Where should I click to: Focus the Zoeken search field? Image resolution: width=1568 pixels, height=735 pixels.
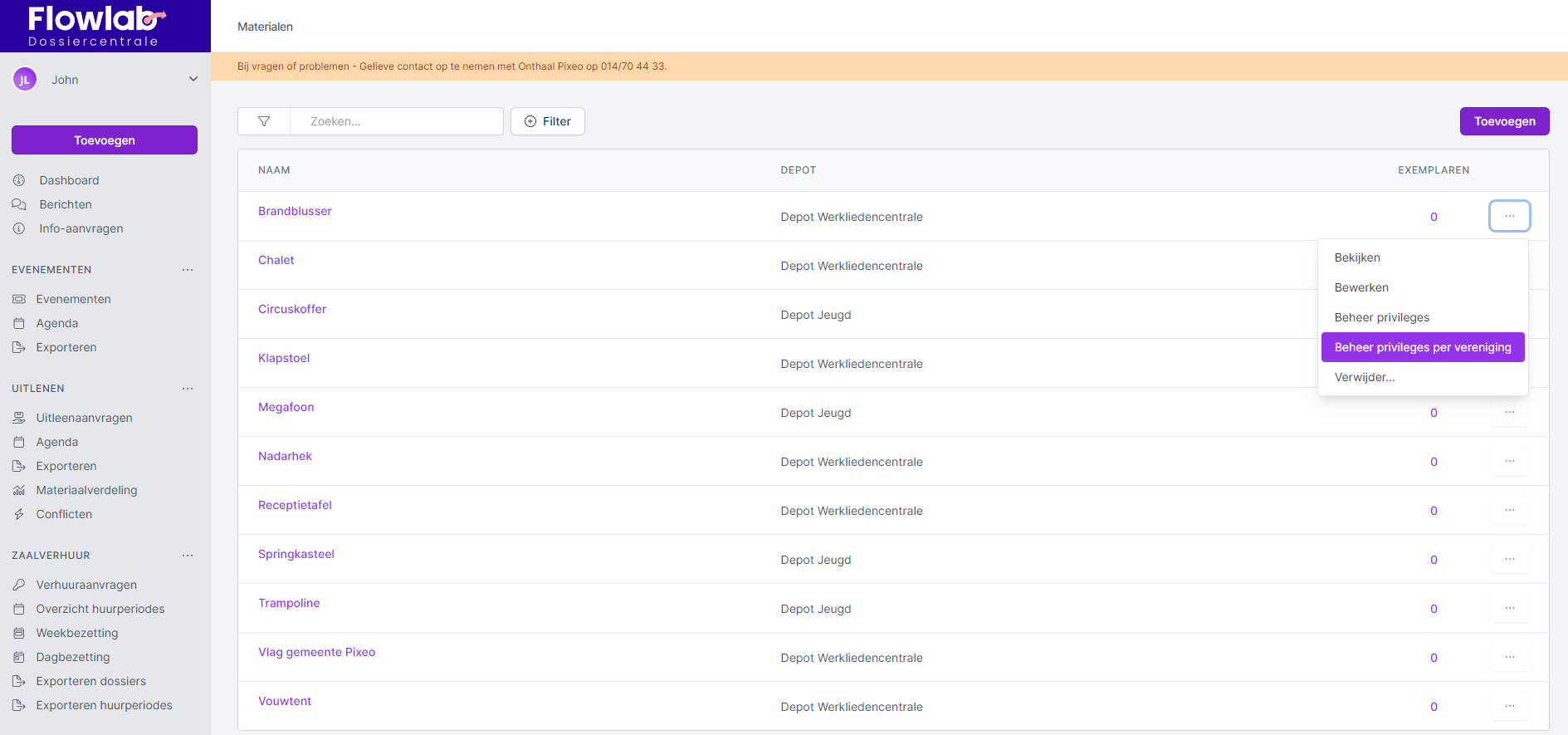point(397,121)
